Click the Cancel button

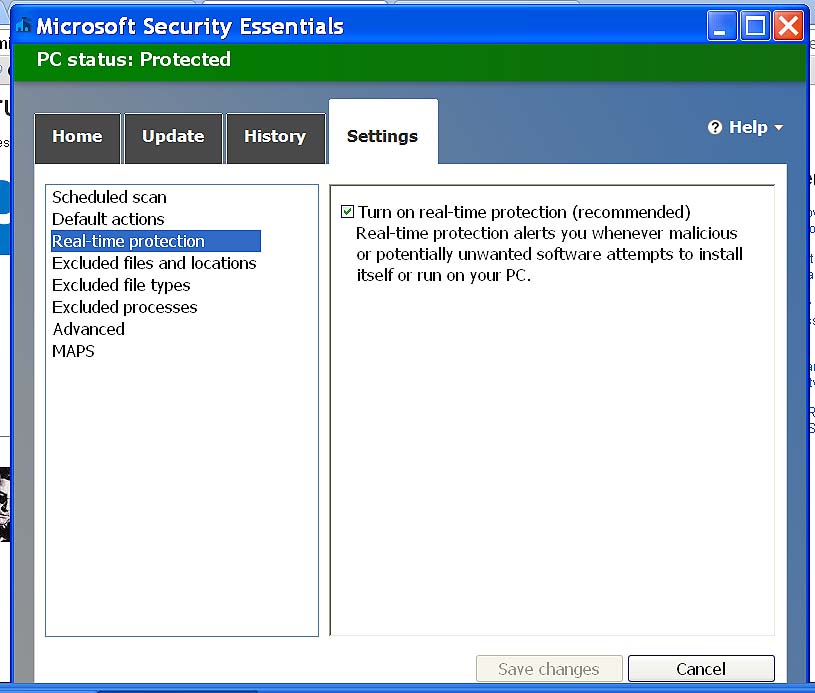coord(701,669)
